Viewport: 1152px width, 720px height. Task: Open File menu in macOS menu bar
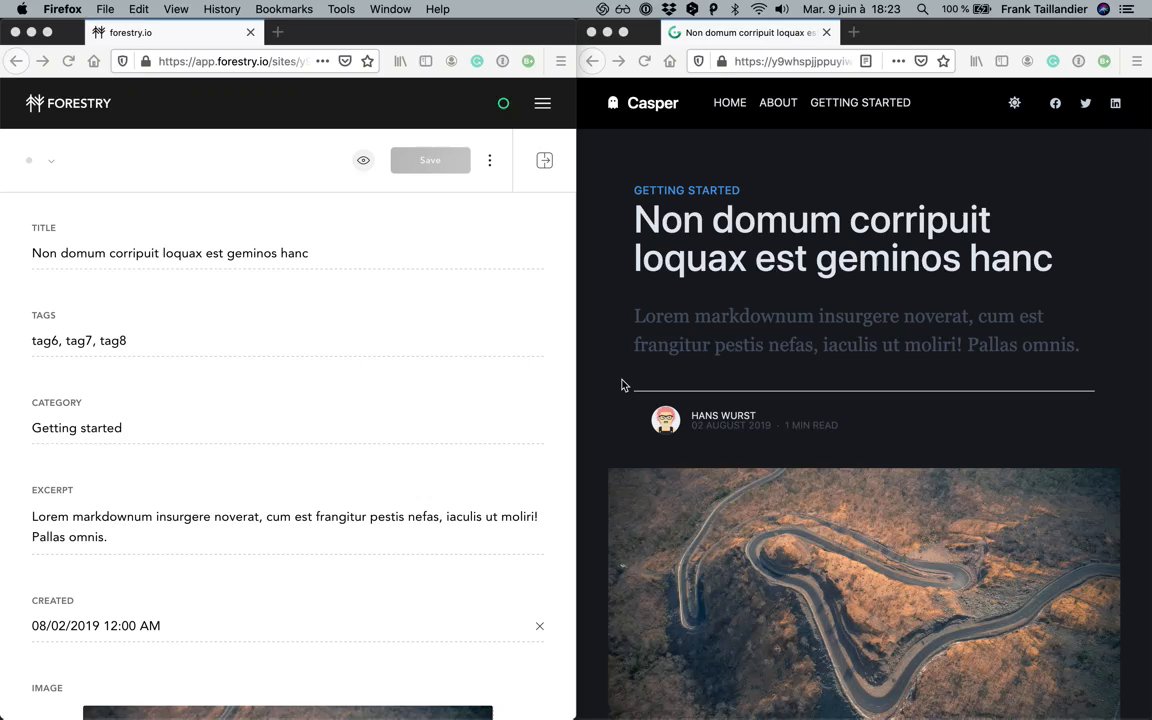[x=105, y=9]
